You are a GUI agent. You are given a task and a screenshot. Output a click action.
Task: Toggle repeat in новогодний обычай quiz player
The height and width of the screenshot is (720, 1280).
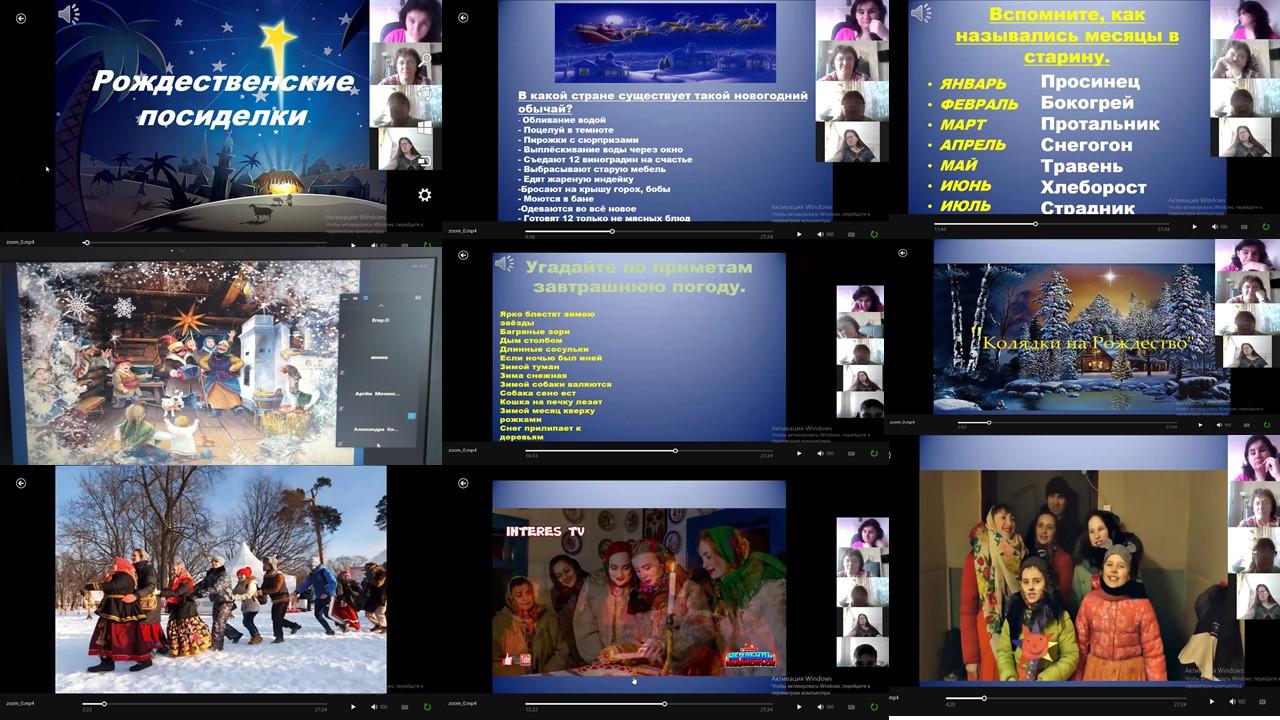point(874,234)
